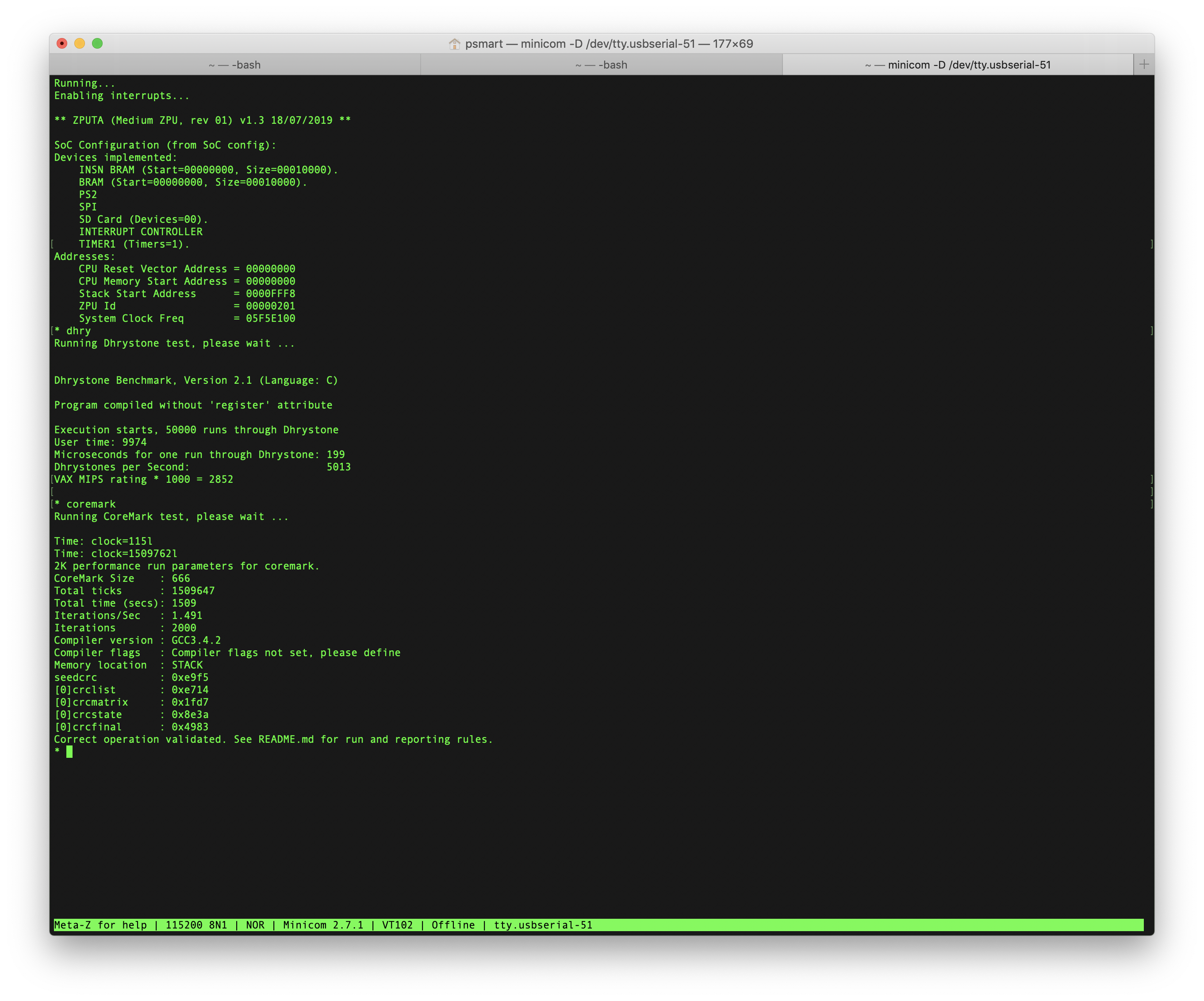
Task: Click the green block cursor at prompt
Action: (x=69, y=752)
